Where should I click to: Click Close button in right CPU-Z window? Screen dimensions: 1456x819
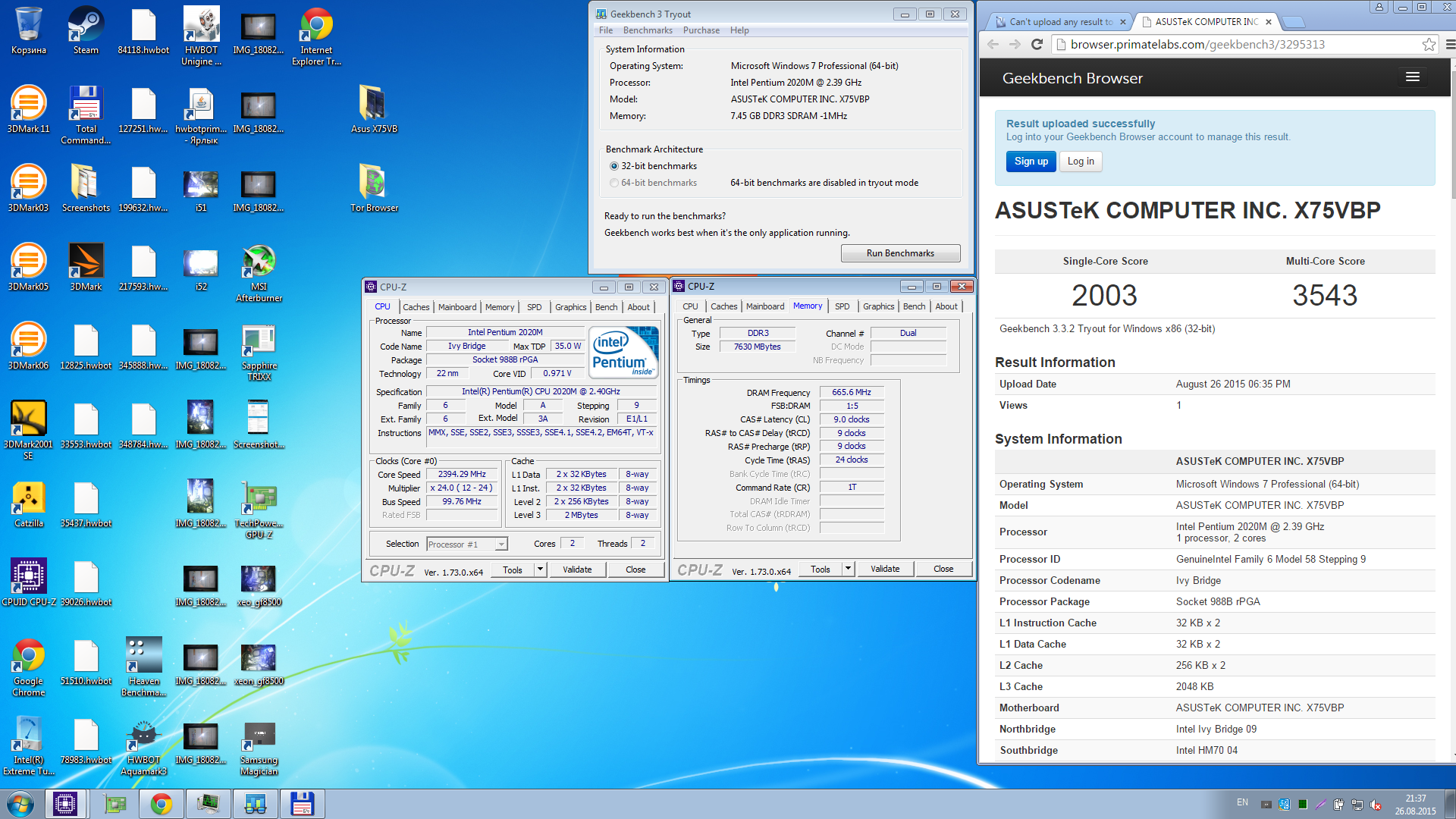coord(943,569)
